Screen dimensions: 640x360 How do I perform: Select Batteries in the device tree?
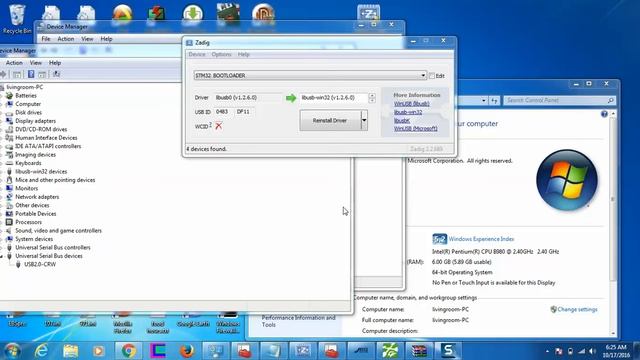pyautogui.click(x=26, y=96)
